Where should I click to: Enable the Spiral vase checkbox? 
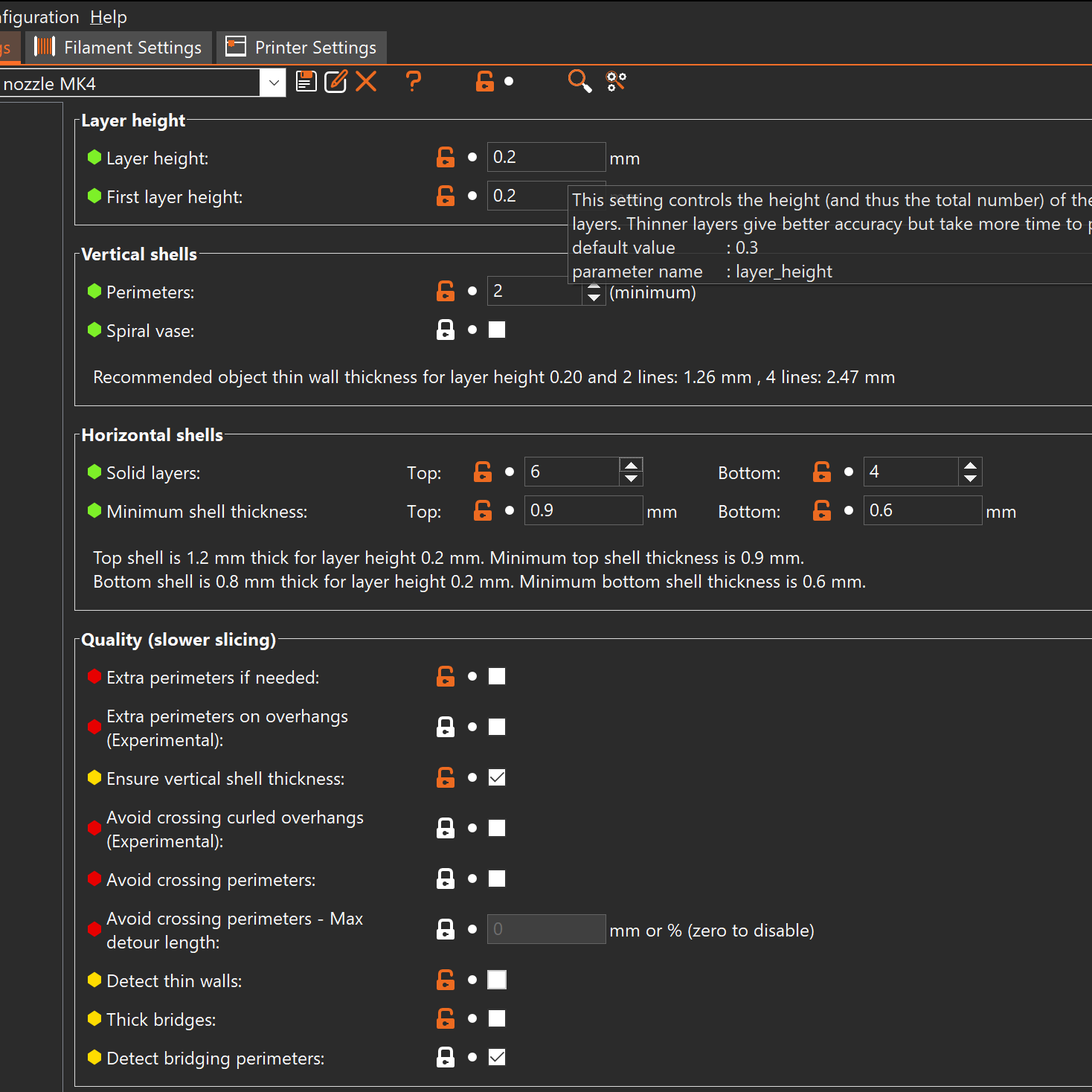[x=497, y=330]
